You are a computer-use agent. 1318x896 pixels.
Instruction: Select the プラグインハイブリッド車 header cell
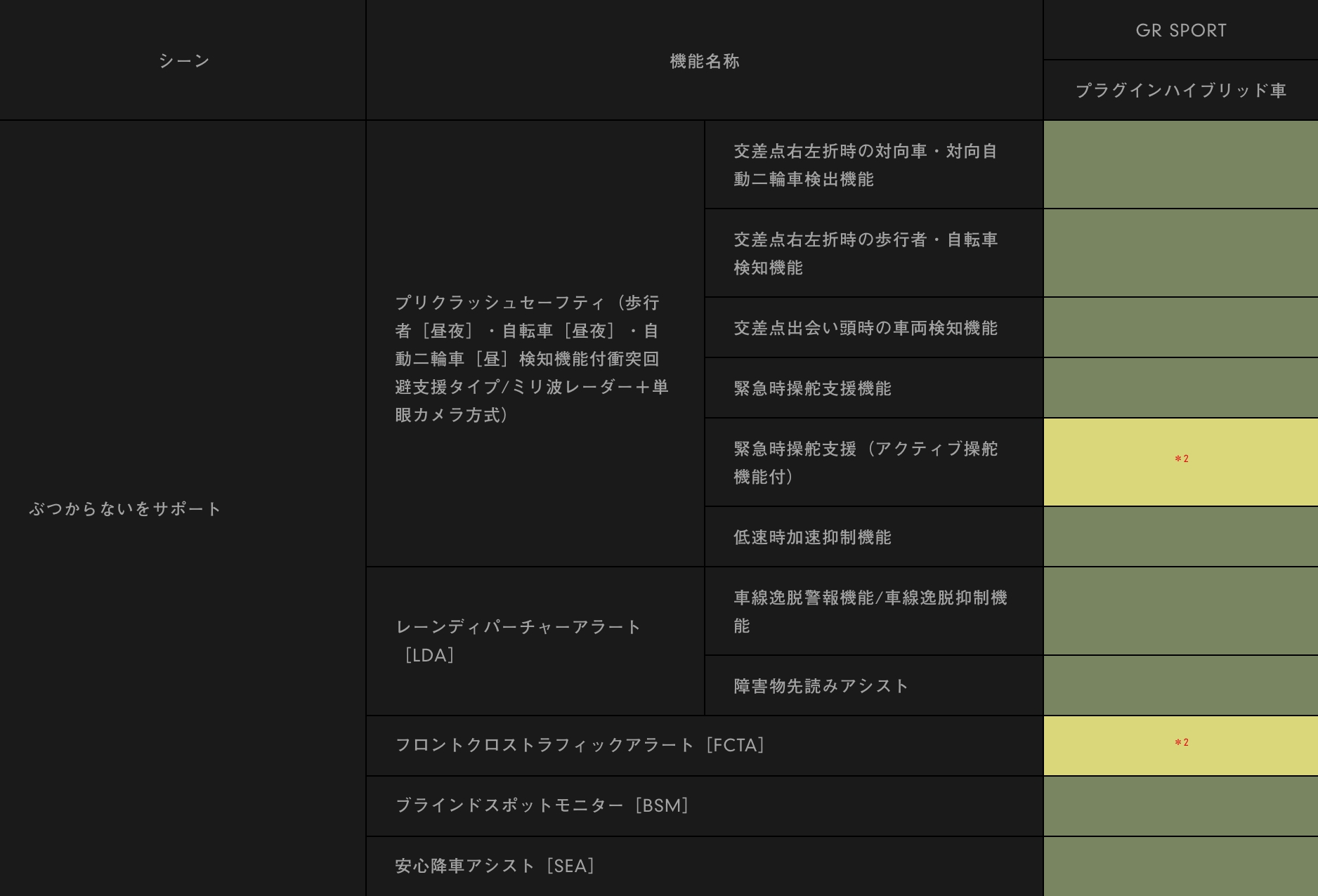[x=1181, y=91]
